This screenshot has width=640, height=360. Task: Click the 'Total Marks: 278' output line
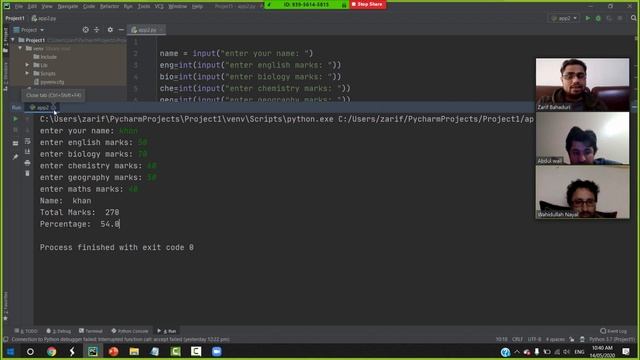(80, 212)
